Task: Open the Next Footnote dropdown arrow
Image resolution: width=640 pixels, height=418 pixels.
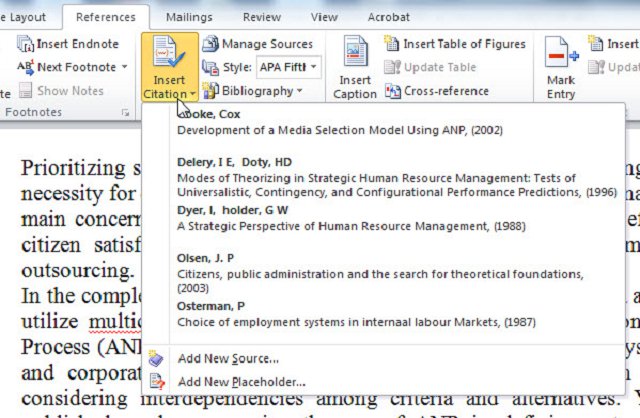Action: [x=124, y=67]
